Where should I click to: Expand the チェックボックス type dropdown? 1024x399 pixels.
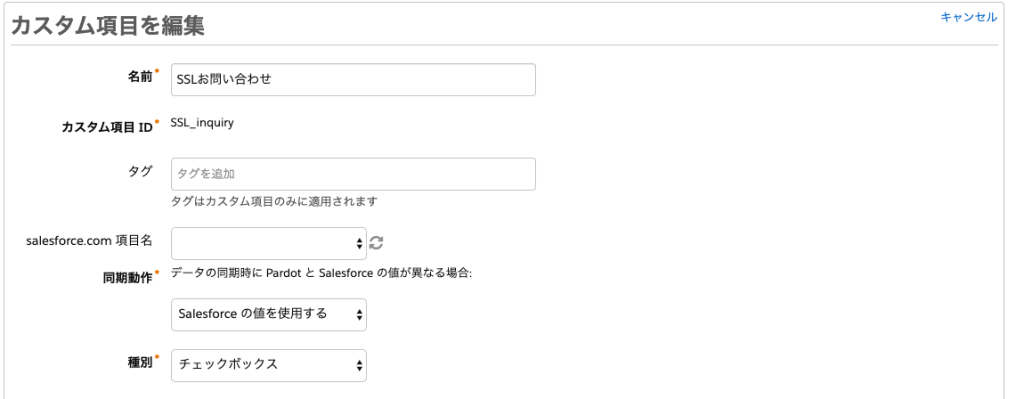269,365
